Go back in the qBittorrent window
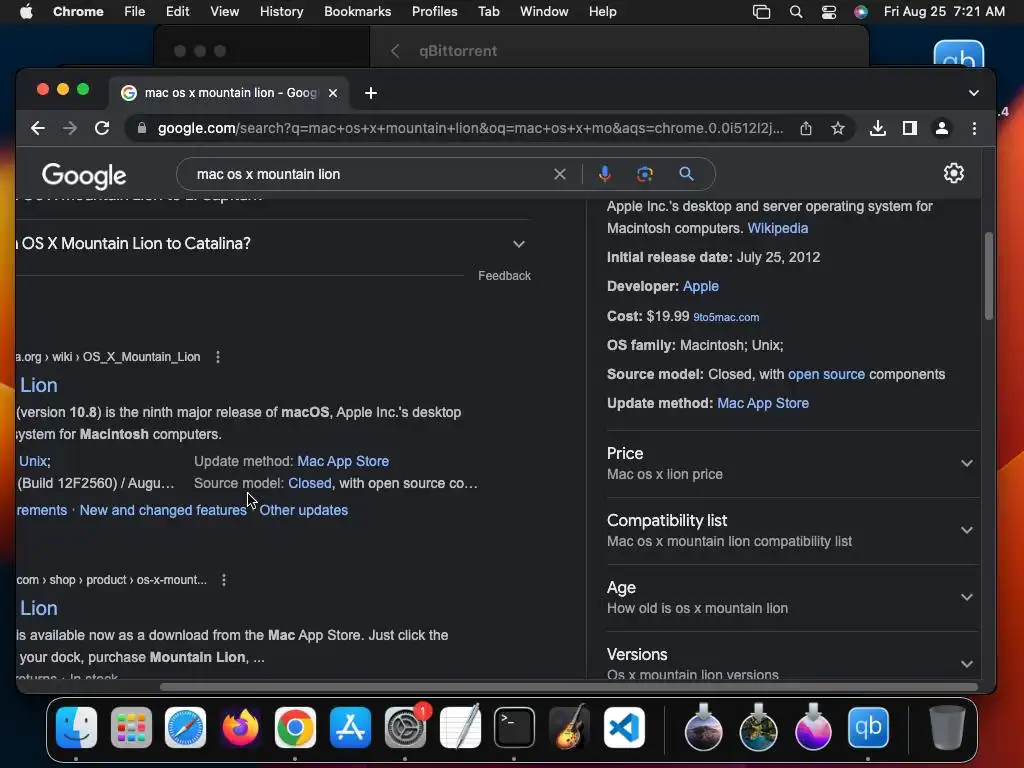This screenshot has height=768, width=1024. [x=395, y=51]
